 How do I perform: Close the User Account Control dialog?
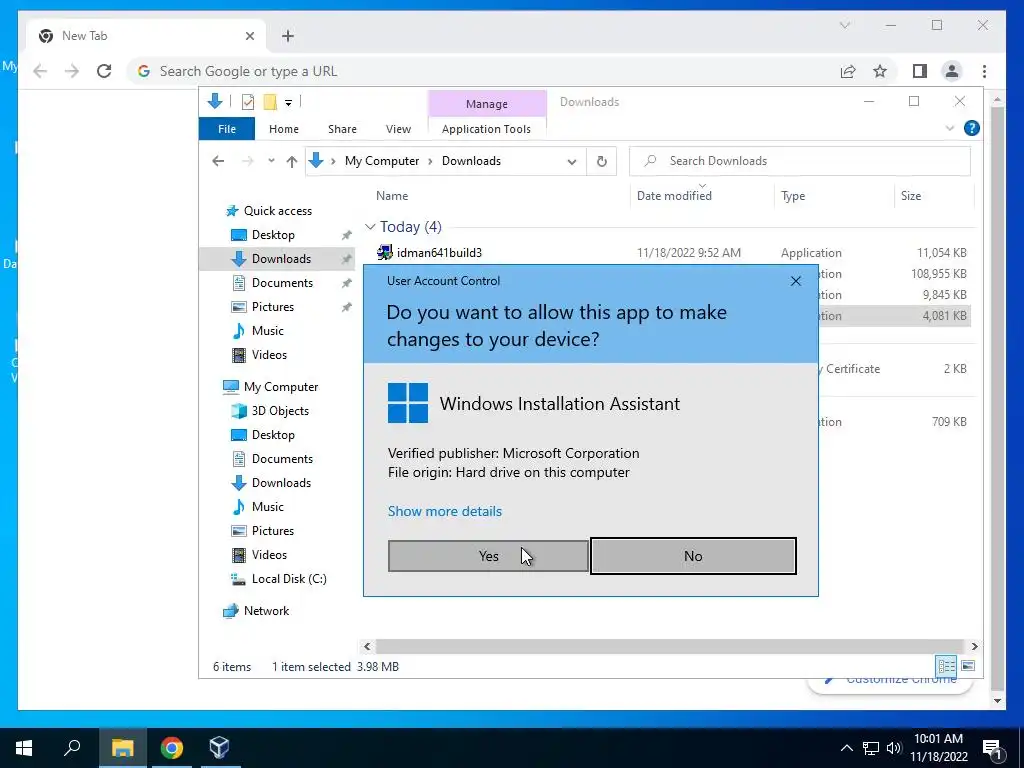click(x=795, y=281)
